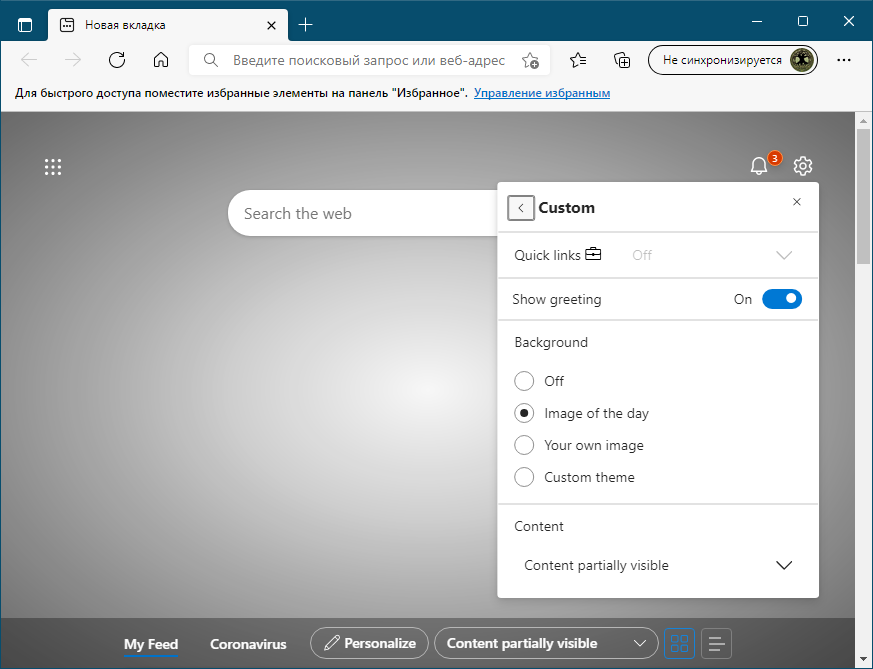The height and width of the screenshot is (669, 873).
Task: Open the vertical tabs pane icon
Action: click(x=25, y=25)
